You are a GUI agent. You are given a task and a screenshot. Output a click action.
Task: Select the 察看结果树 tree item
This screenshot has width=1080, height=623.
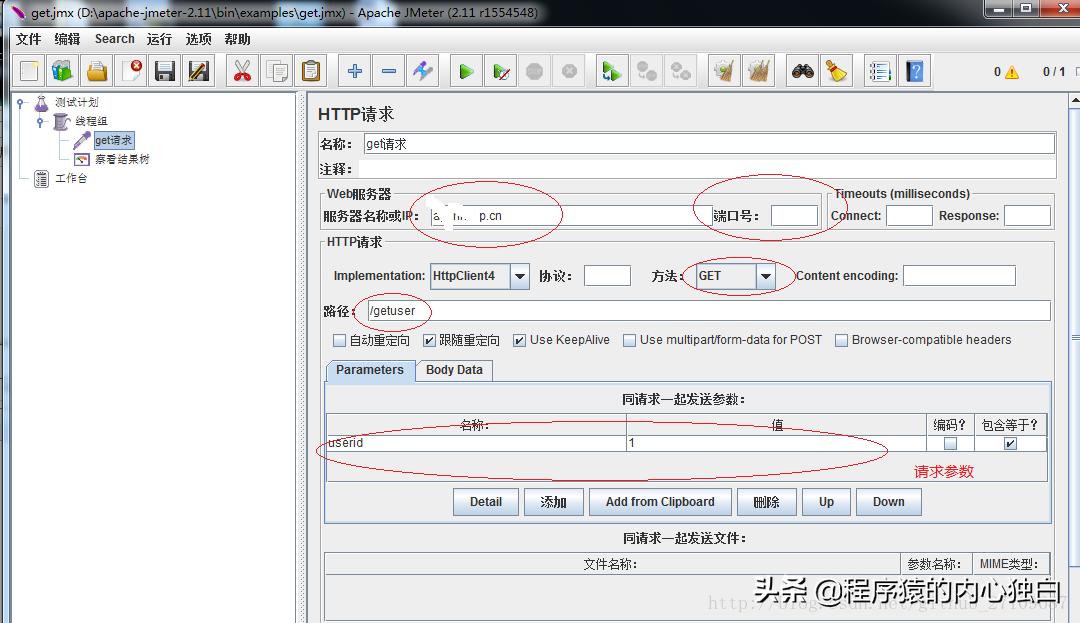point(121,158)
